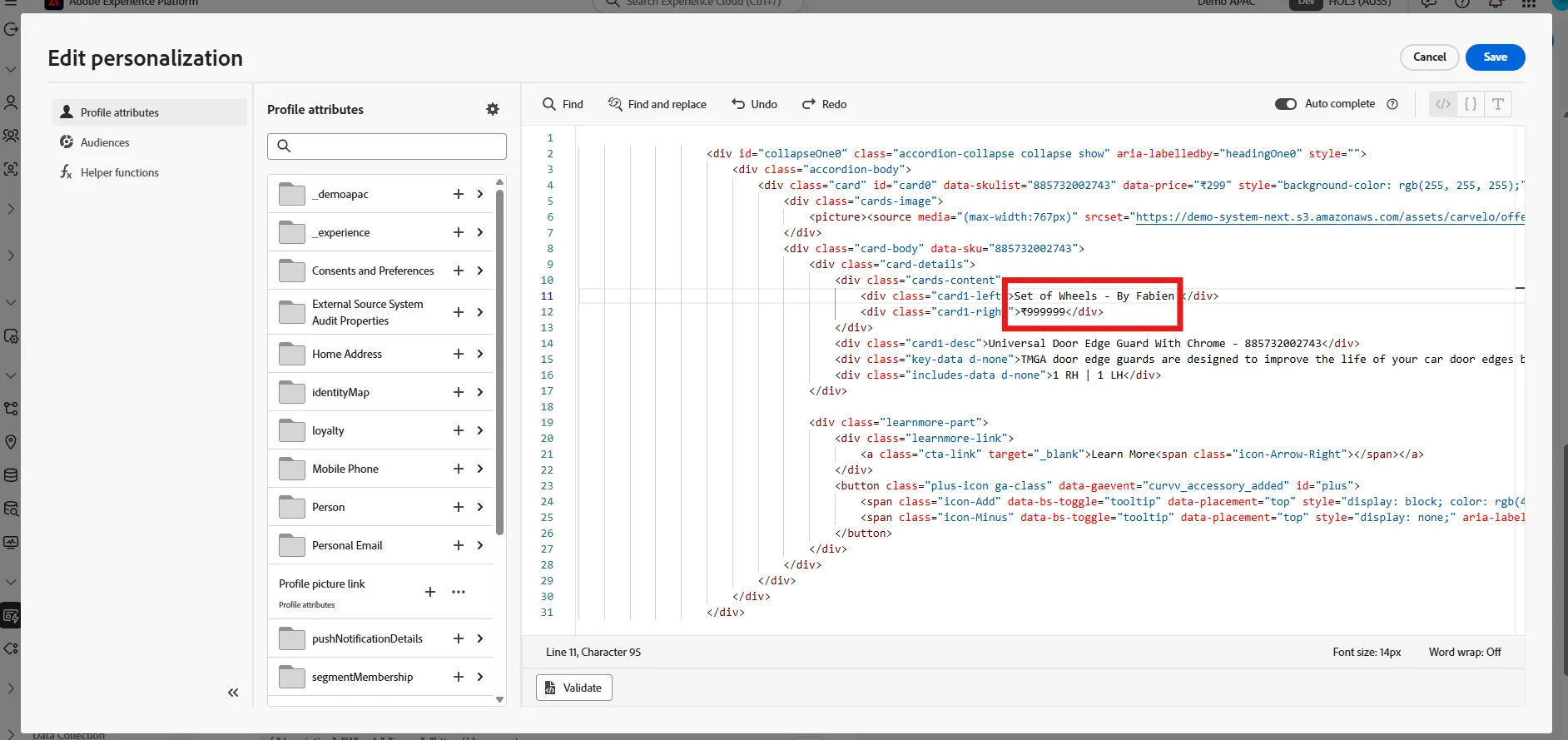1568x740 pixels.
Task: Open Find and replace
Action: [657, 104]
